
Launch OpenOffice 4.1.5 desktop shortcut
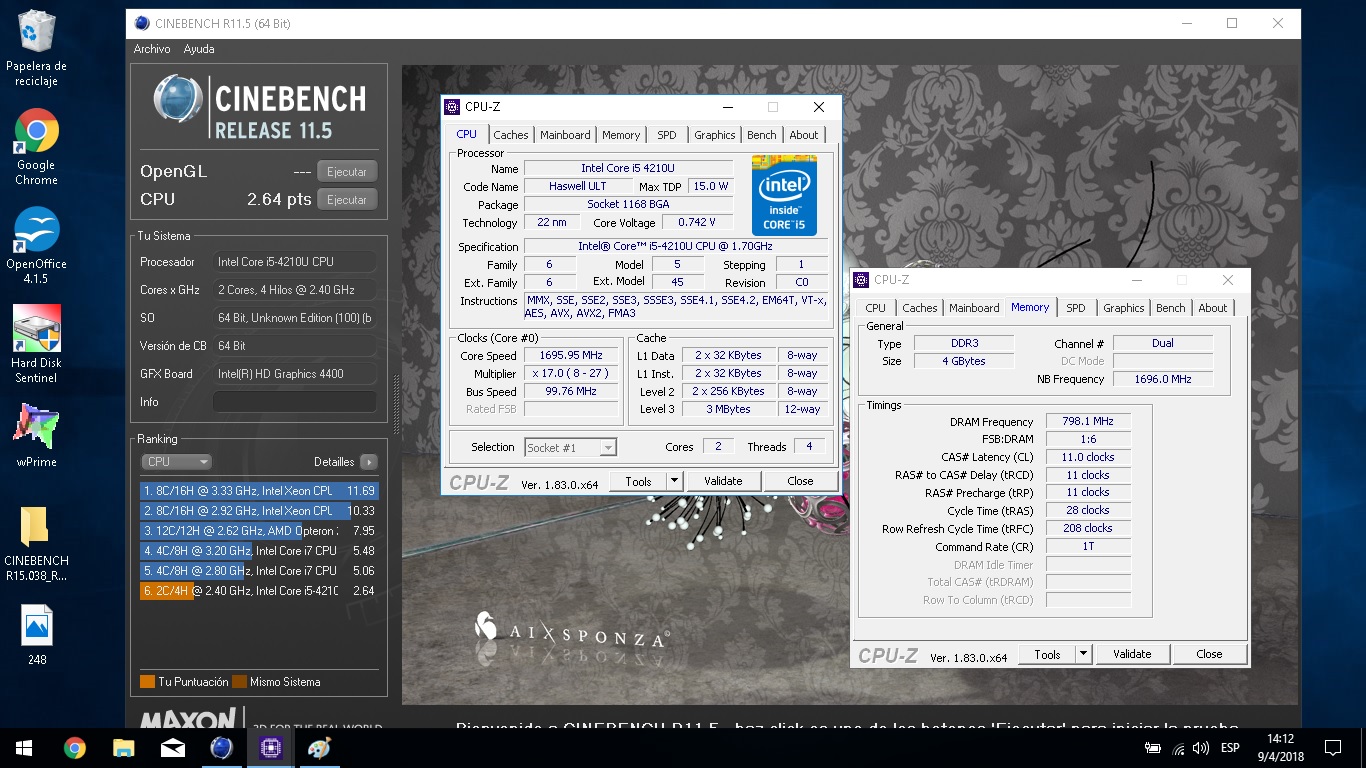[37, 245]
